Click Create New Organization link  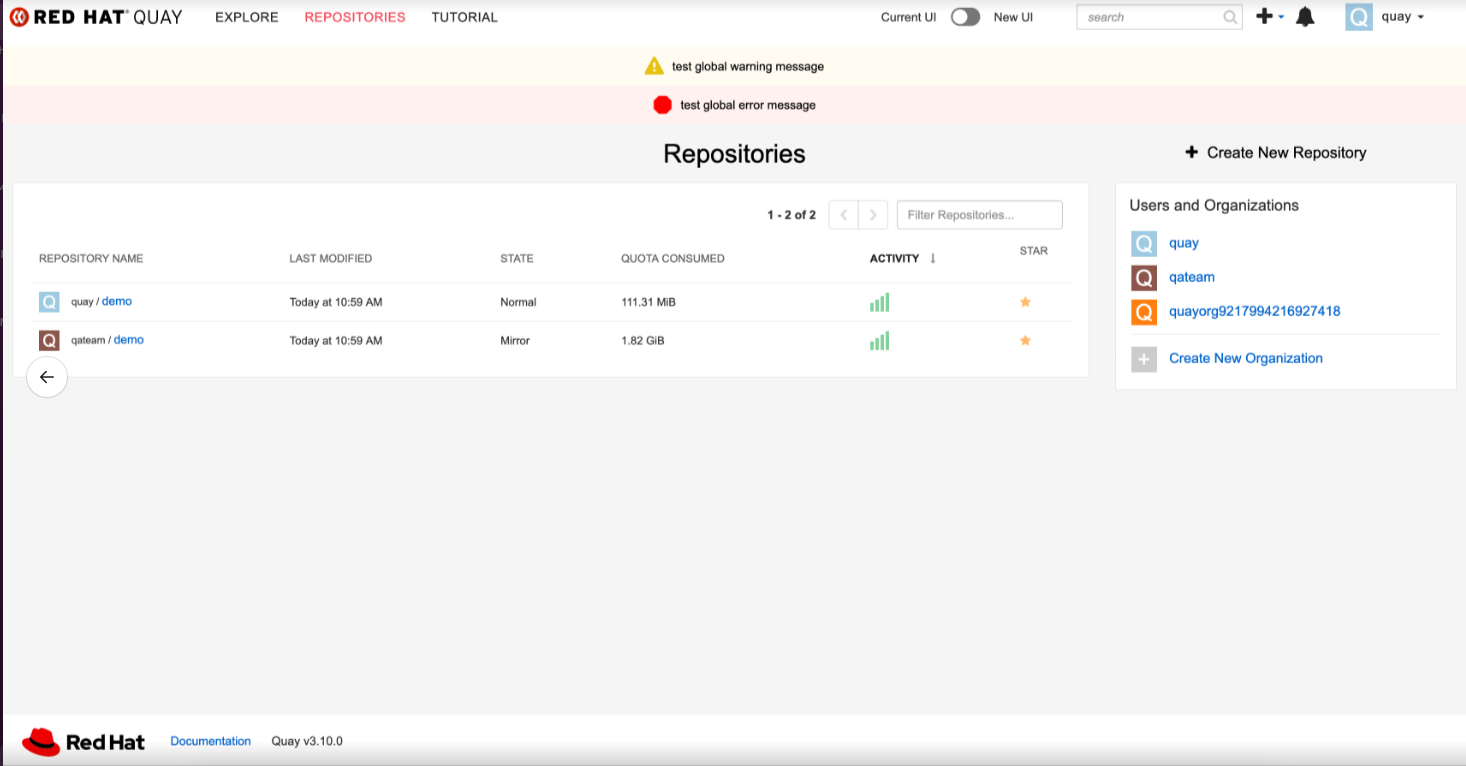point(1246,358)
